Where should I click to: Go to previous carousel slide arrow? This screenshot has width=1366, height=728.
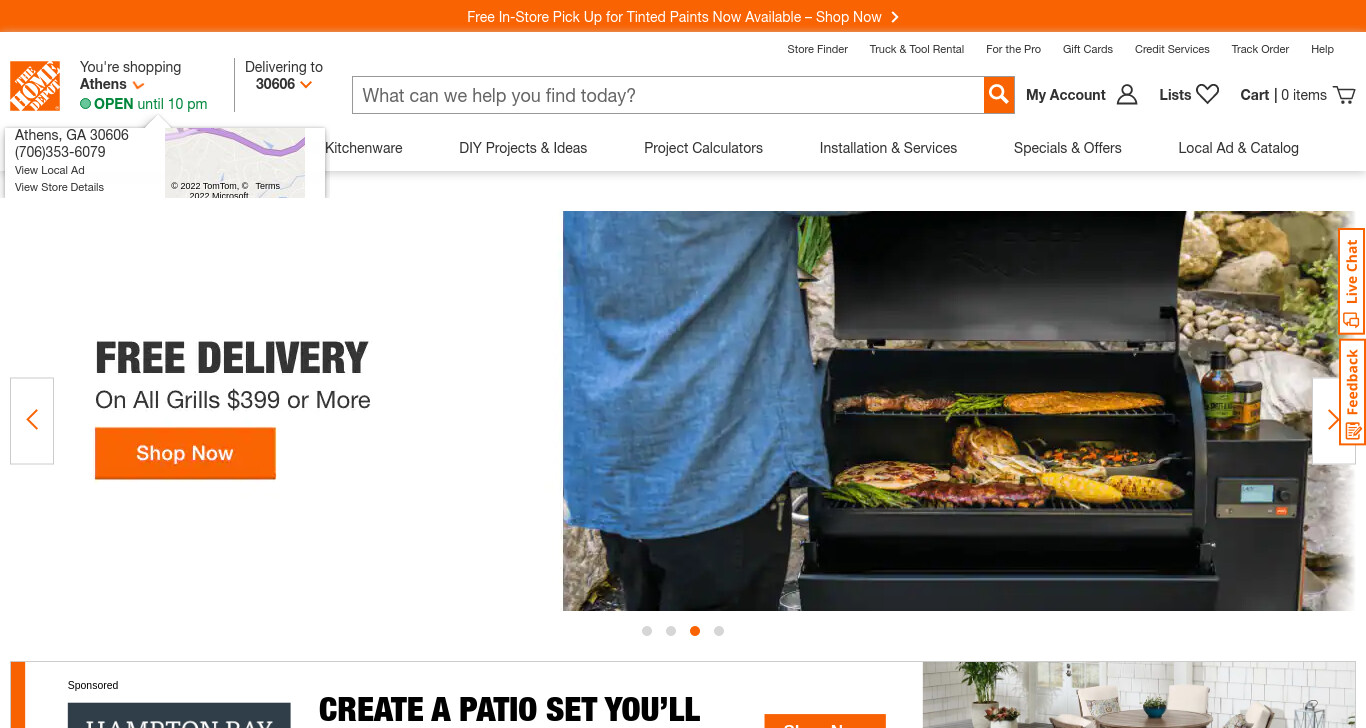point(32,420)
